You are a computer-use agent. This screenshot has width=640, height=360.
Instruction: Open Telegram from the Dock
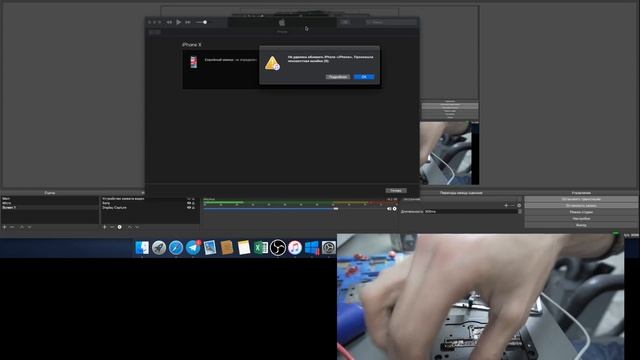[x=193, y=248]
